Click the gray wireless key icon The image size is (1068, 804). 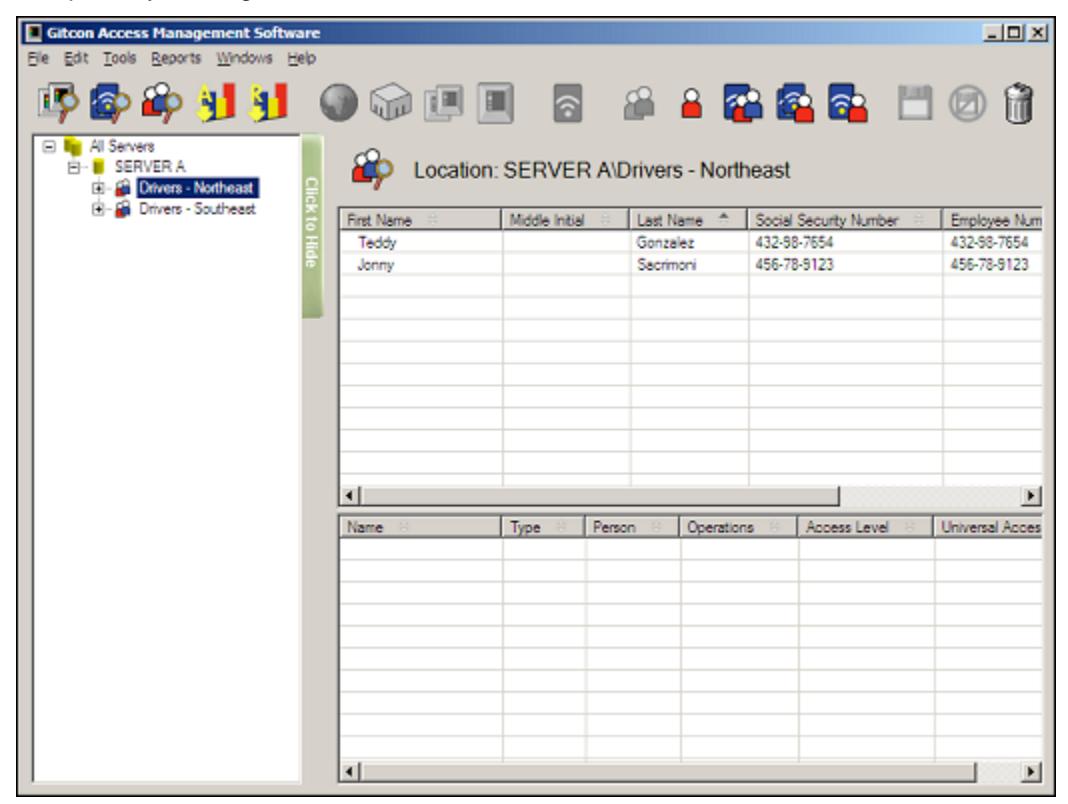pos(567,103)
